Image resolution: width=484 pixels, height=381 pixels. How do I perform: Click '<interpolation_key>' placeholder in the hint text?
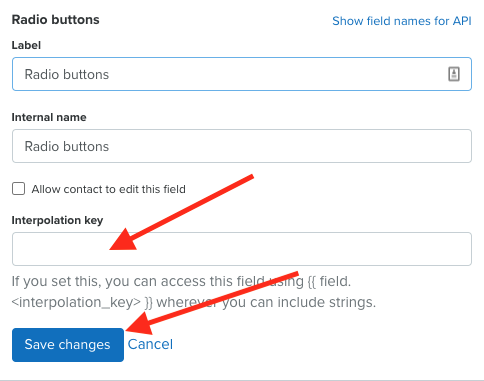pyautogui.click(x=76, y=302)
